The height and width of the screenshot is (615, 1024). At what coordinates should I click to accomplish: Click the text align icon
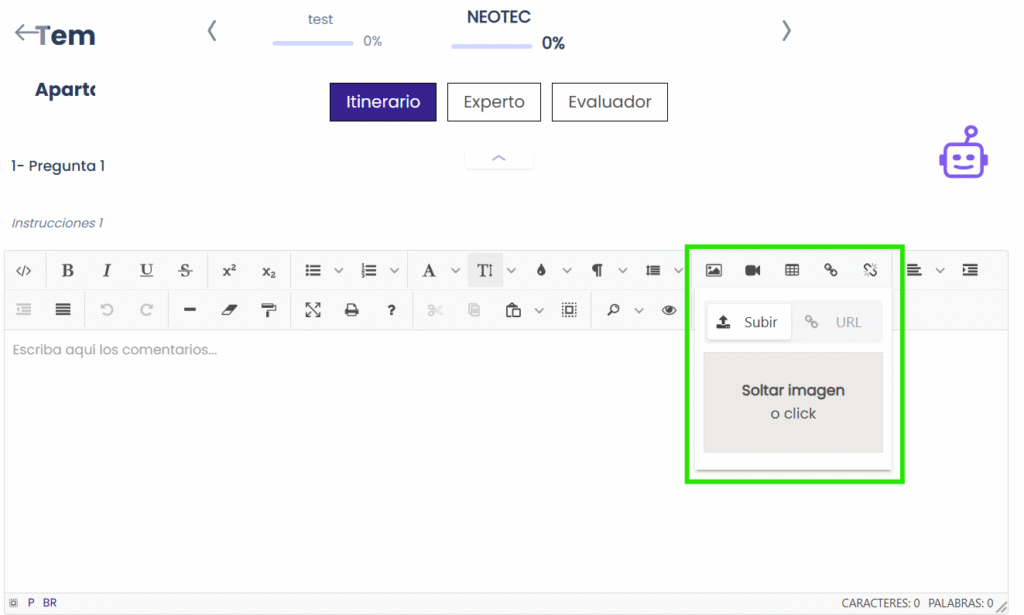point(914,270)
